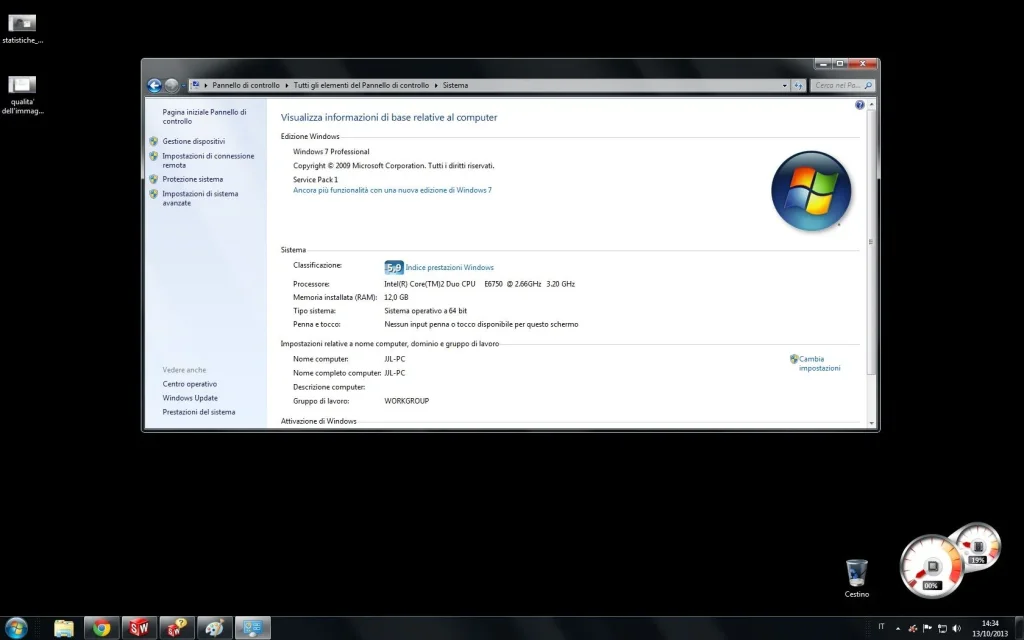Show hidden tray icons arrow
The width and height of the screenshot is (1024, 640).
pos(898,628)
